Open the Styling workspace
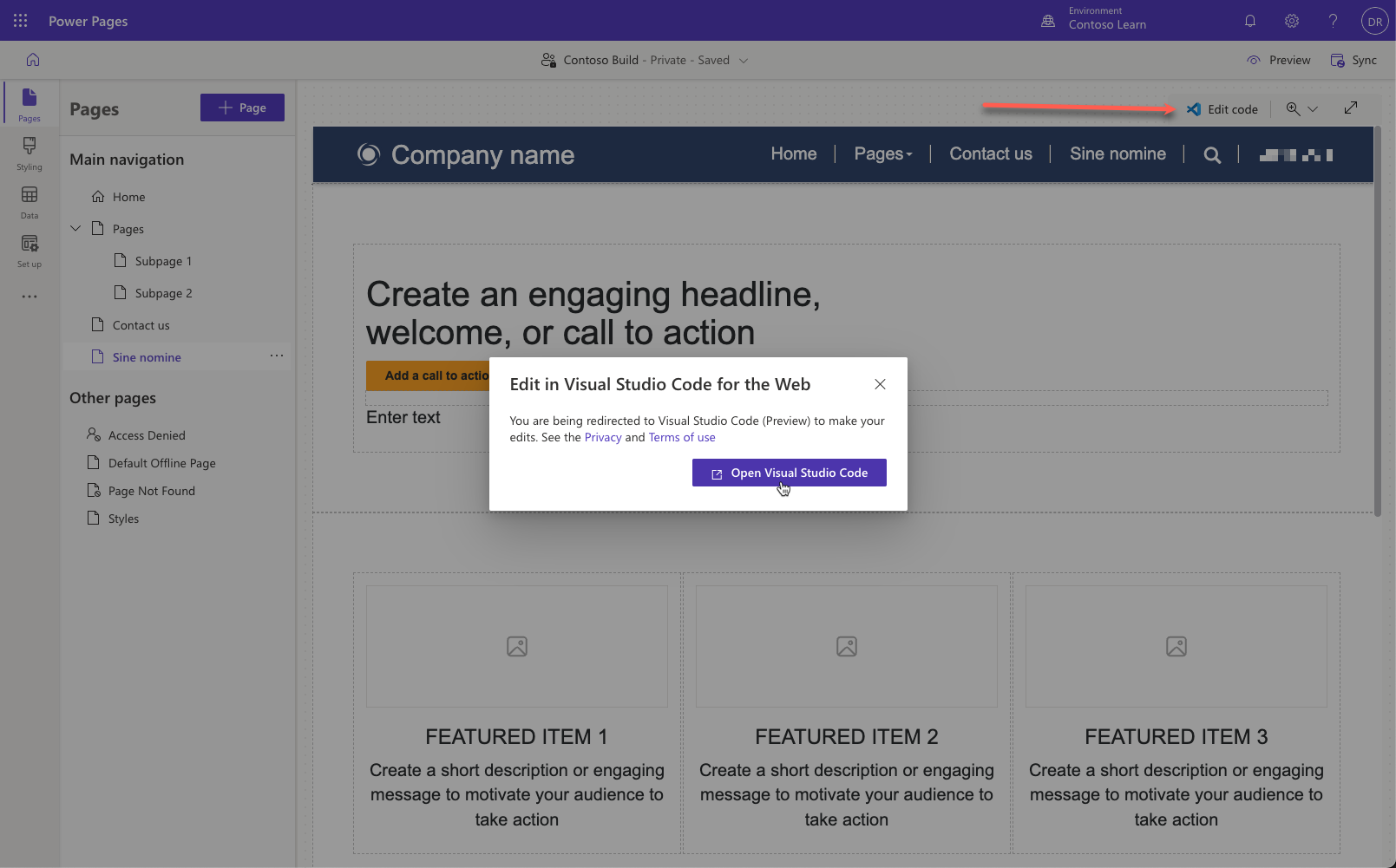 (x=29, y=153)
